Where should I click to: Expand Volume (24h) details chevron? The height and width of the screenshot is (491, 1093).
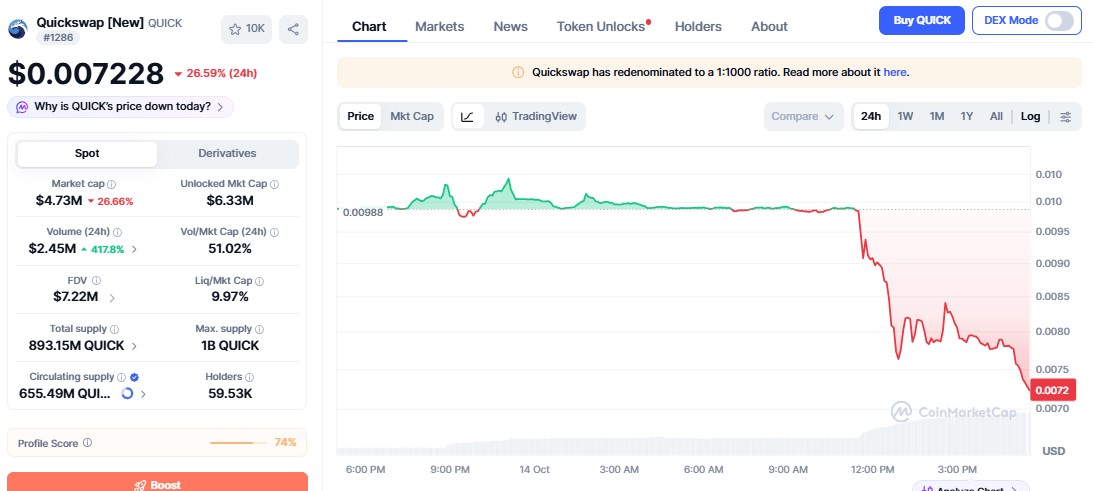(135, 249)
